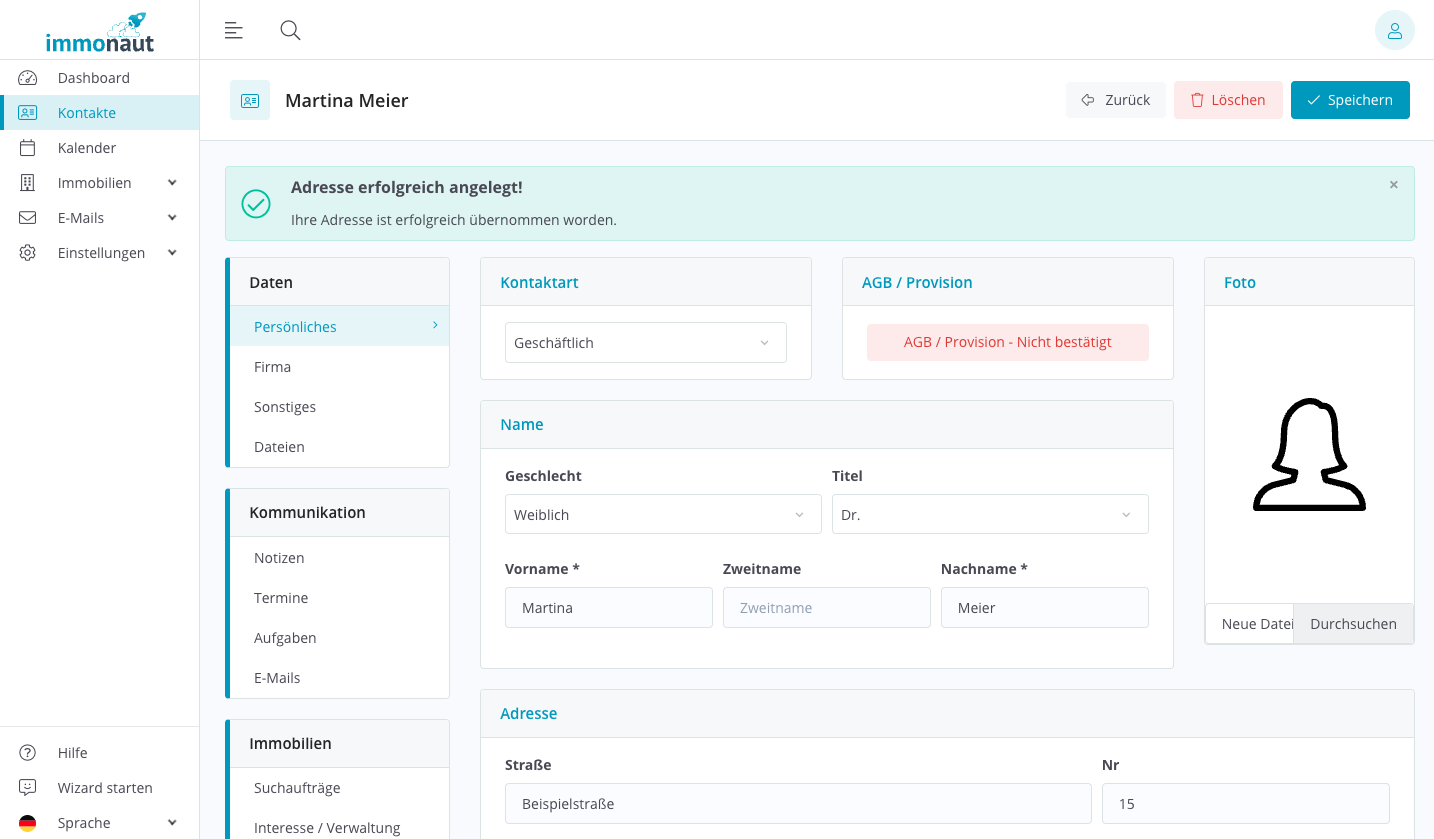Click the Dashboard speedometer icon
This screenshot has height=839, width=1434.
coord(28,78)
